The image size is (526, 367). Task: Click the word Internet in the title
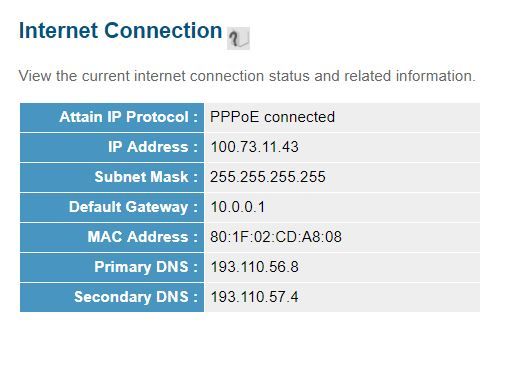pyautogui.click(x=59, y=31)
